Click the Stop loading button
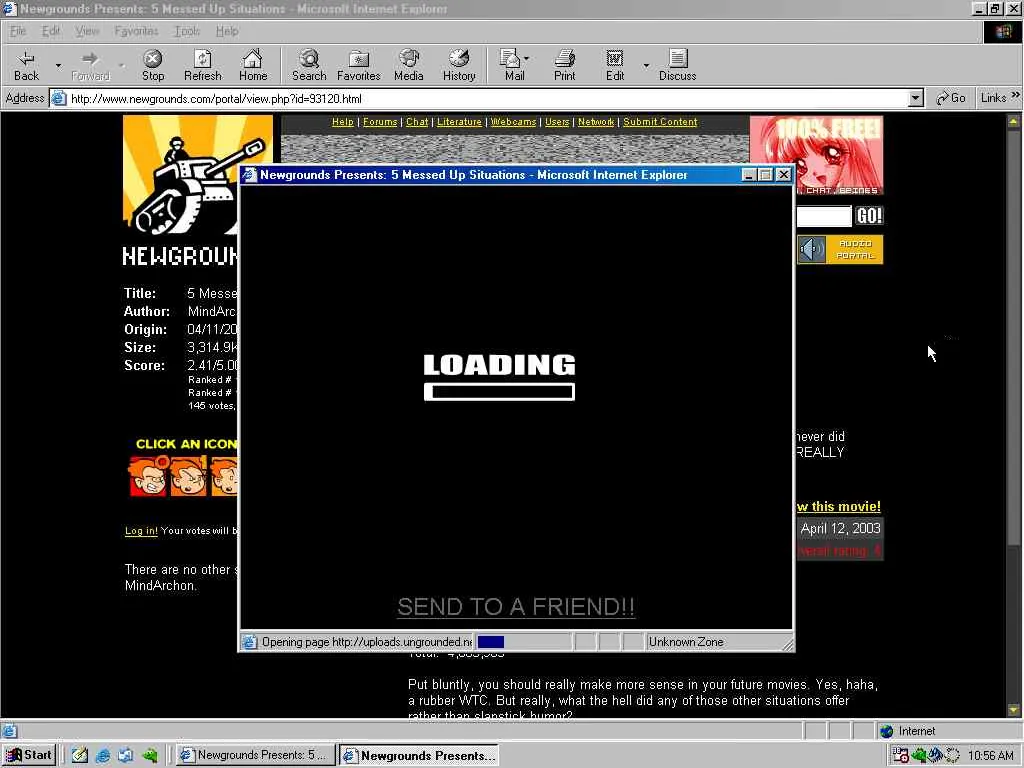This screenshot has height=768, width=1024. [153, 65]
